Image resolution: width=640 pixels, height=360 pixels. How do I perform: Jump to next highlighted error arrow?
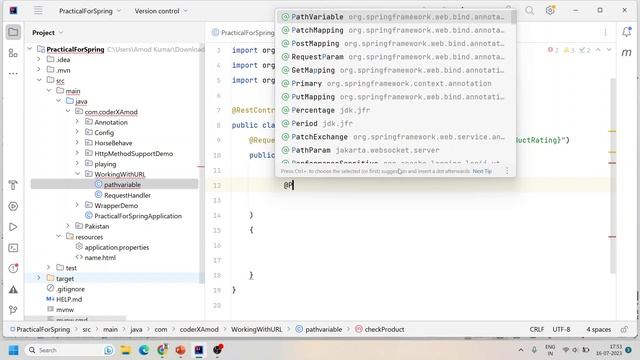[x=609, y=50]
